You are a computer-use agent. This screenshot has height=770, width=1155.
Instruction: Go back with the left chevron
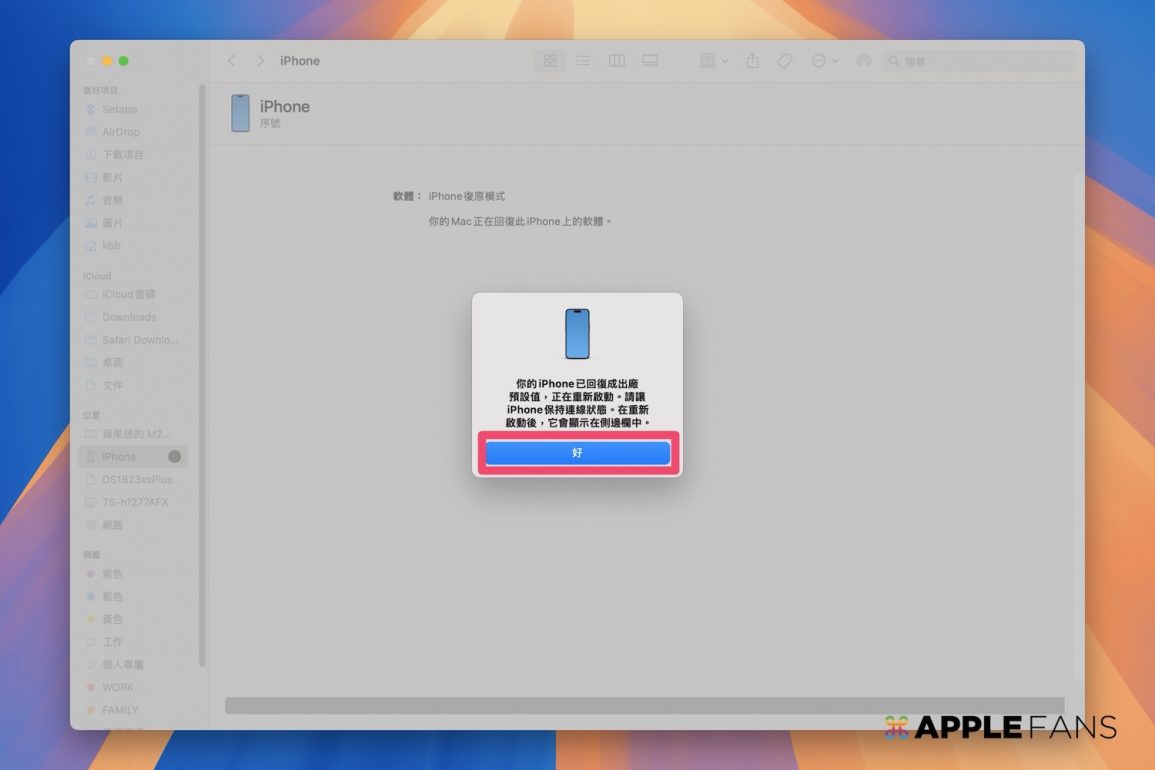(232, 61)
